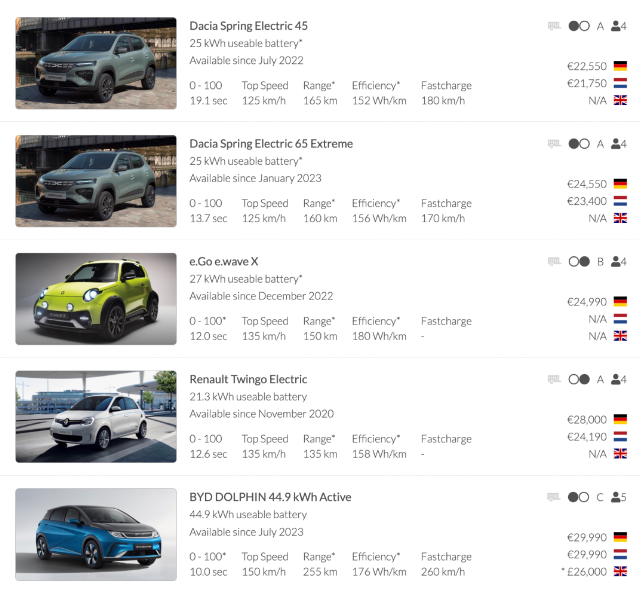Click the 180 km/h fastcharge value
This screenshot has width=640, height=590.
443,101
